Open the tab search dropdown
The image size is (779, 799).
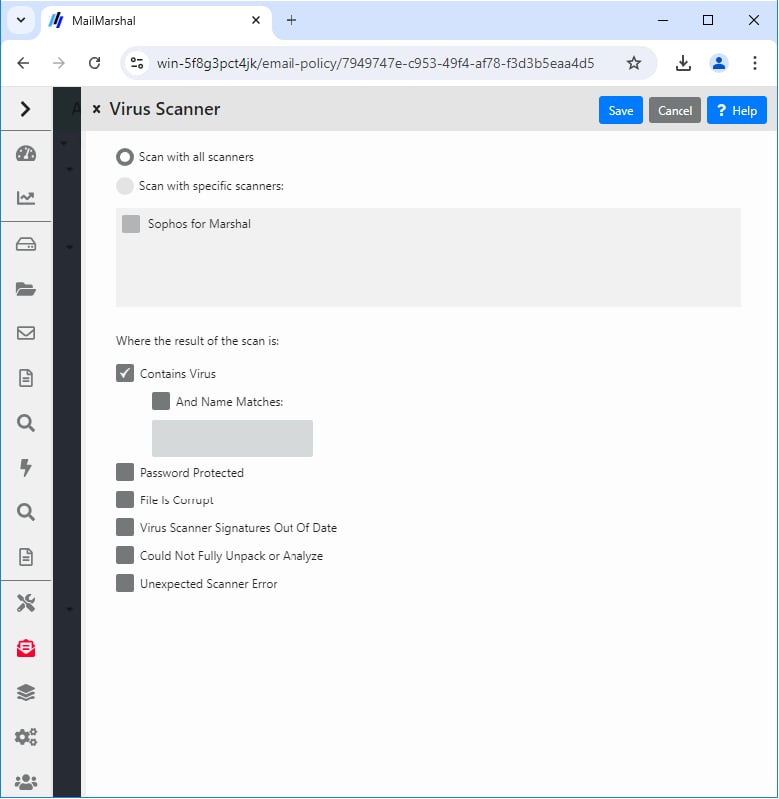tap(21, 20)
